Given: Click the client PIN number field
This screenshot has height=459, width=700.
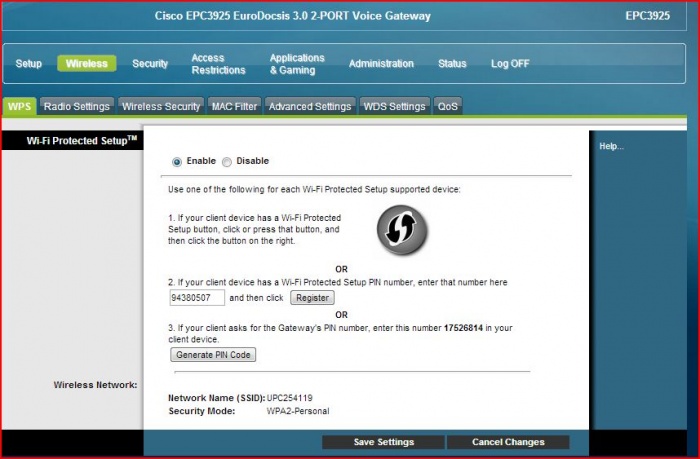Looking at the screenshot, I should (197, 298).
